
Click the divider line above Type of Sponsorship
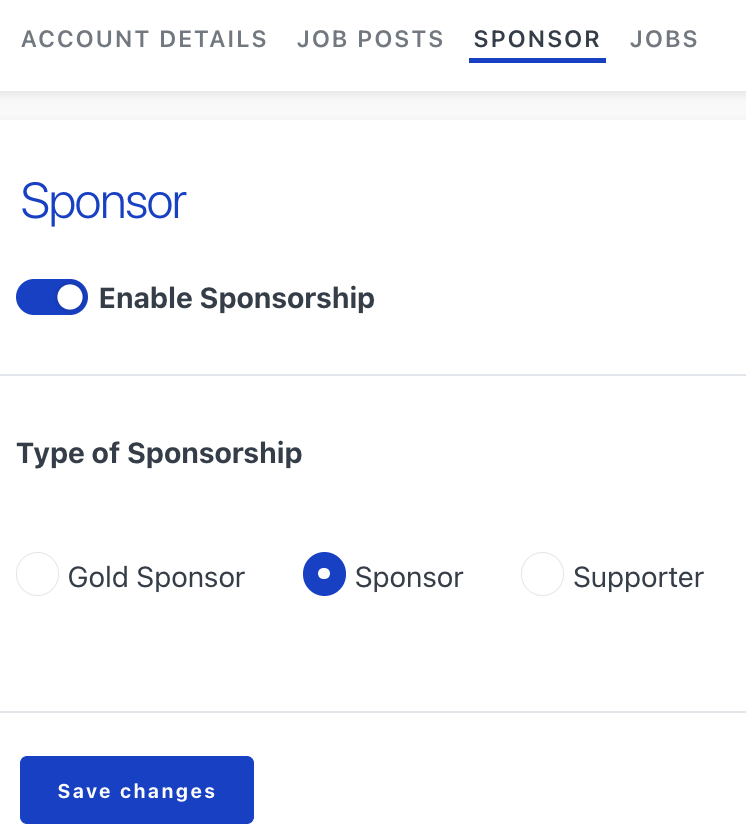373,375
